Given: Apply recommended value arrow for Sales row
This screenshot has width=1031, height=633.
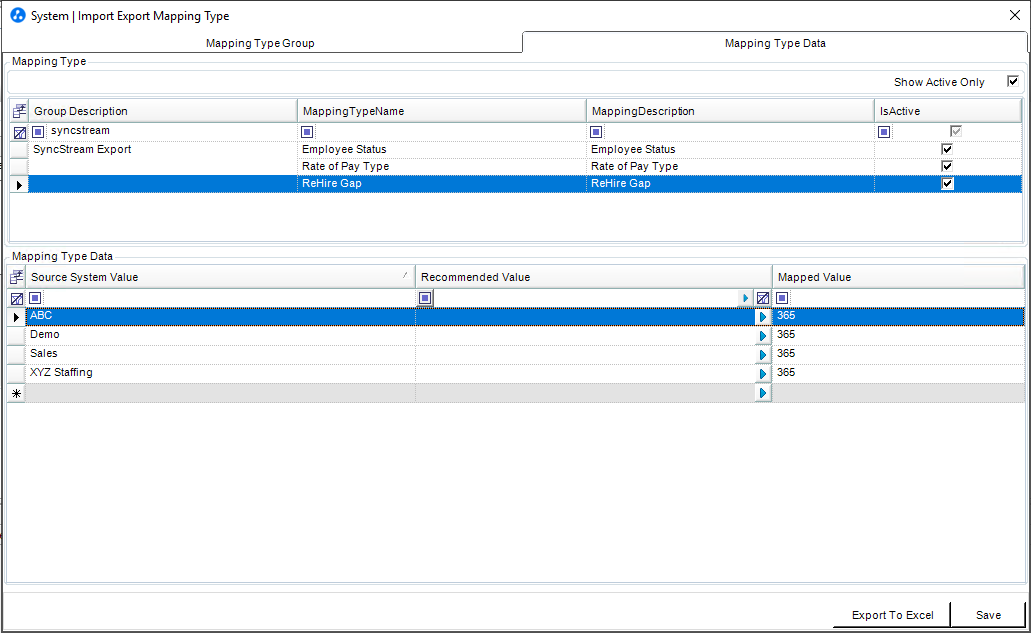Looking at the screenshot, I should (763, 355).
